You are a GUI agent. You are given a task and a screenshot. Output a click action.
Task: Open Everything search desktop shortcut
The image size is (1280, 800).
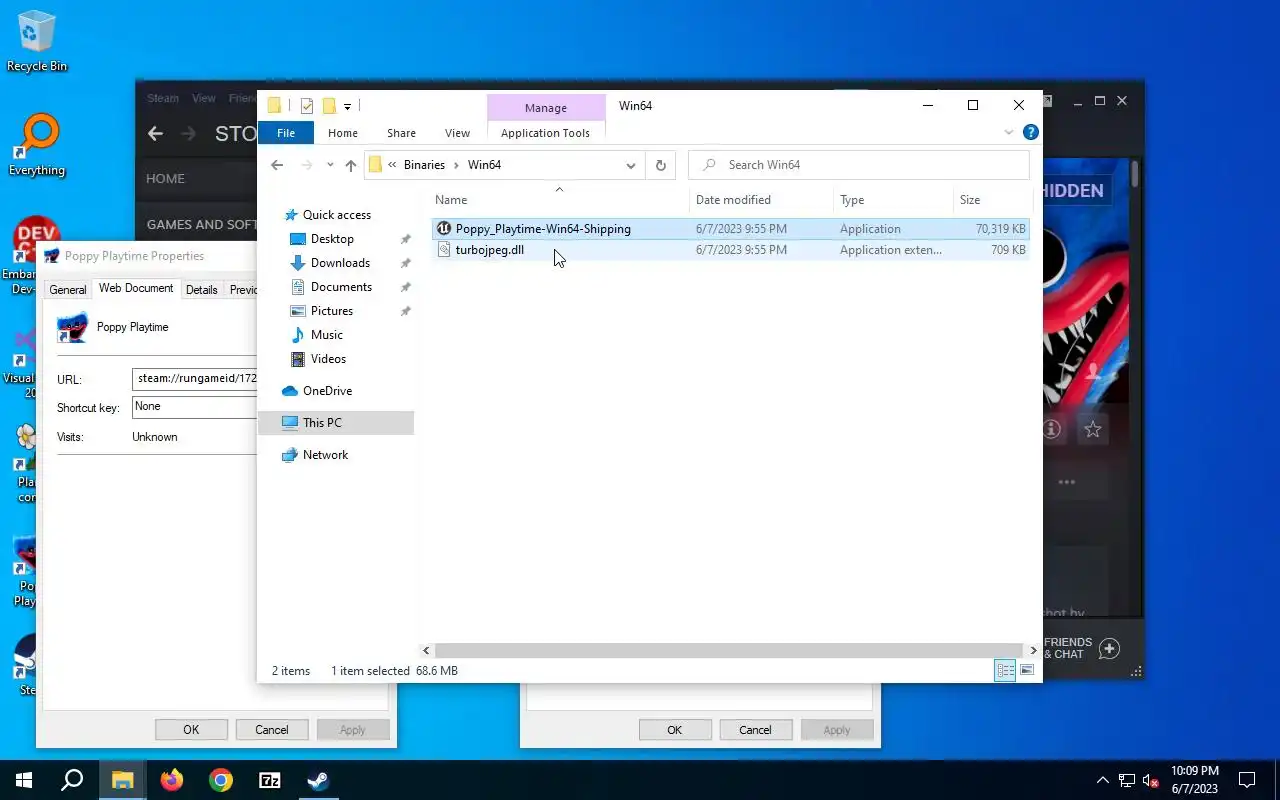click(37, 146)
